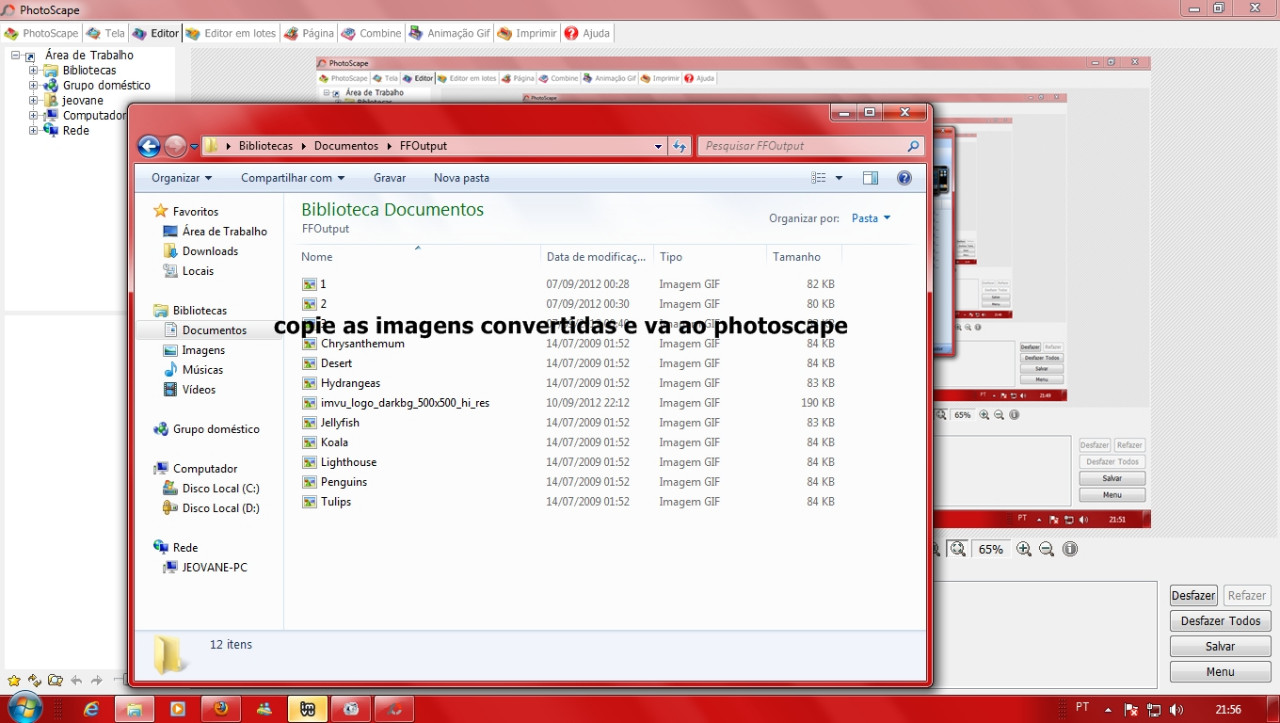Click the Firefox taskbar icon
This screenshot has height=723, width=1280.
click(221, 709)
